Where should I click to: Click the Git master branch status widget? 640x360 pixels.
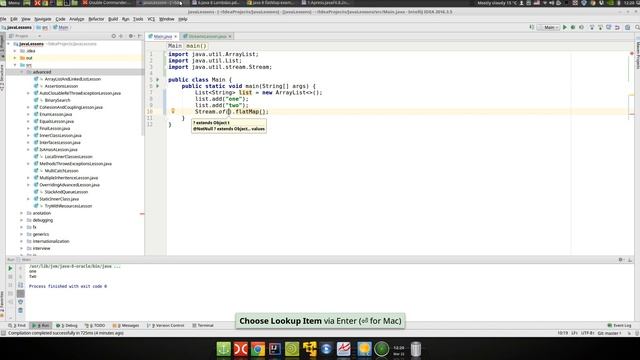[x=609, y=333]
